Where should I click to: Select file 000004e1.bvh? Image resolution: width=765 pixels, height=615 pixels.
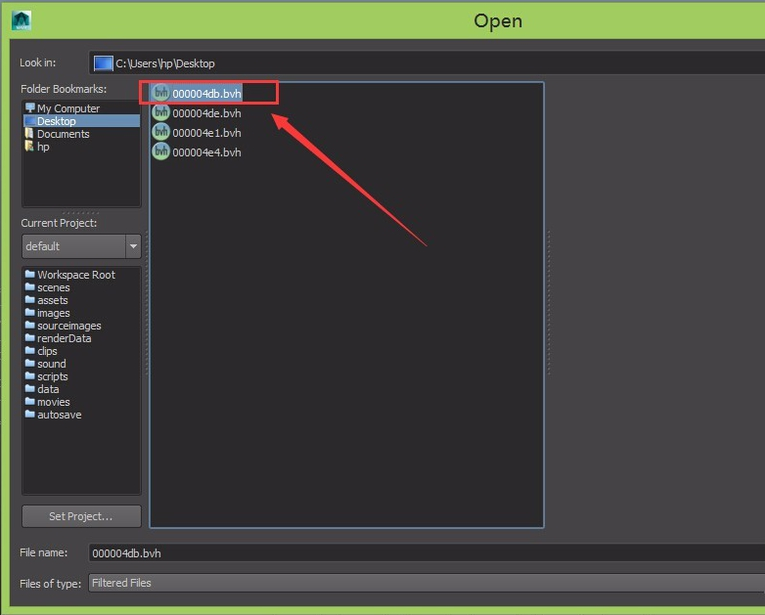point(206,133)
